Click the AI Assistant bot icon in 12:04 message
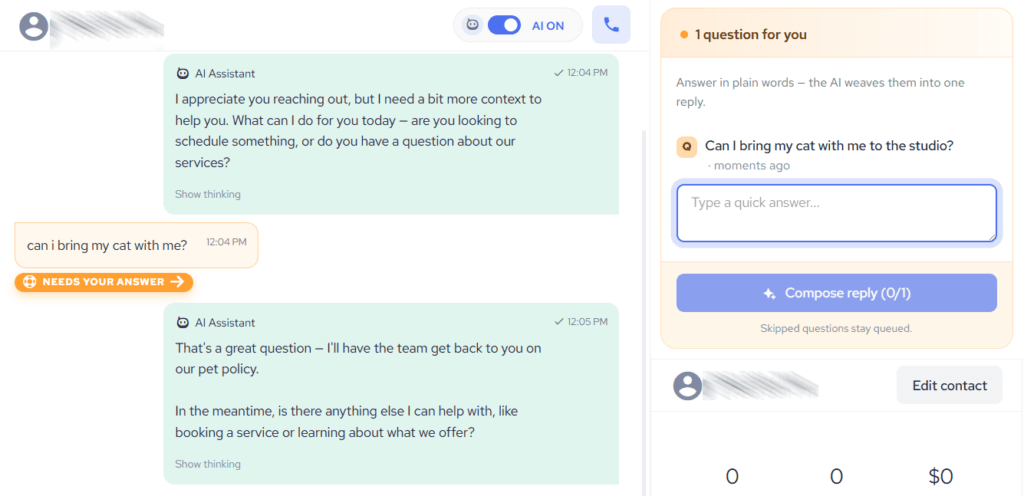This screenshot has width=1024, height=496. pos(183,74)
